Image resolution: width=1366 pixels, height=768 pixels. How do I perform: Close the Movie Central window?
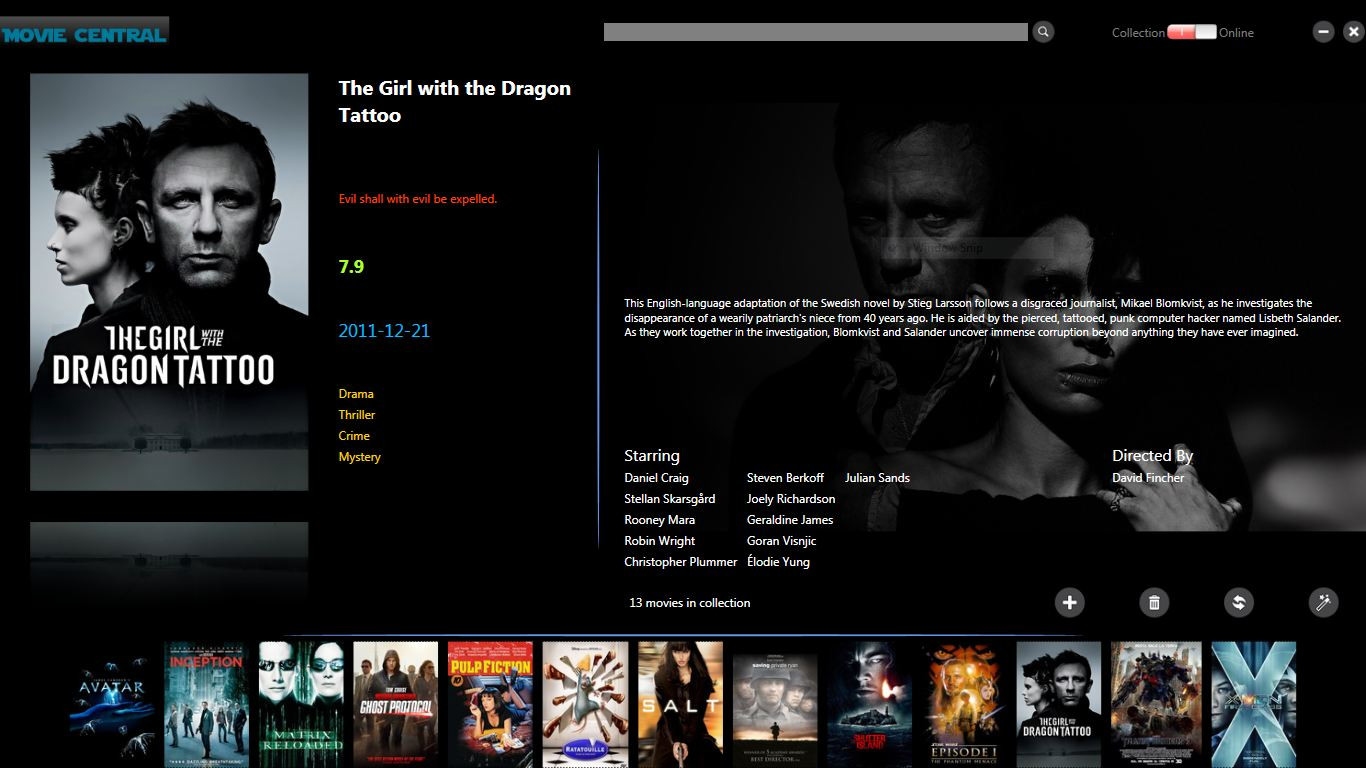pos(1353,32)
